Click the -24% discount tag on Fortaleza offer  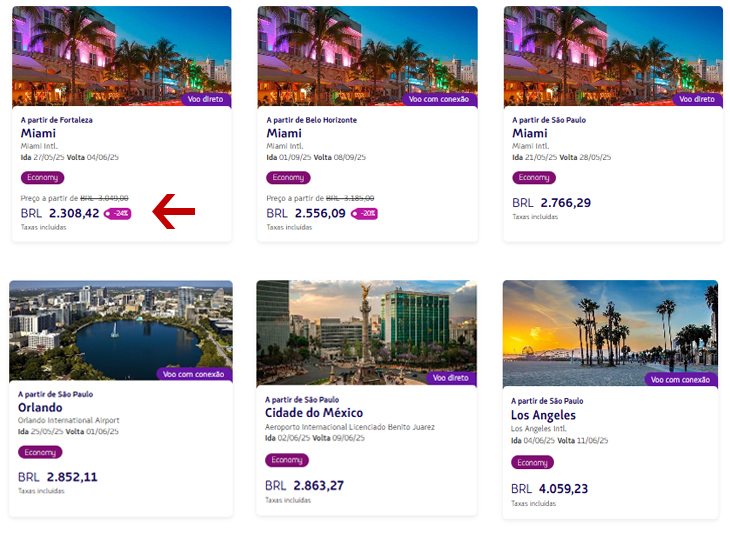pos(117,214)
